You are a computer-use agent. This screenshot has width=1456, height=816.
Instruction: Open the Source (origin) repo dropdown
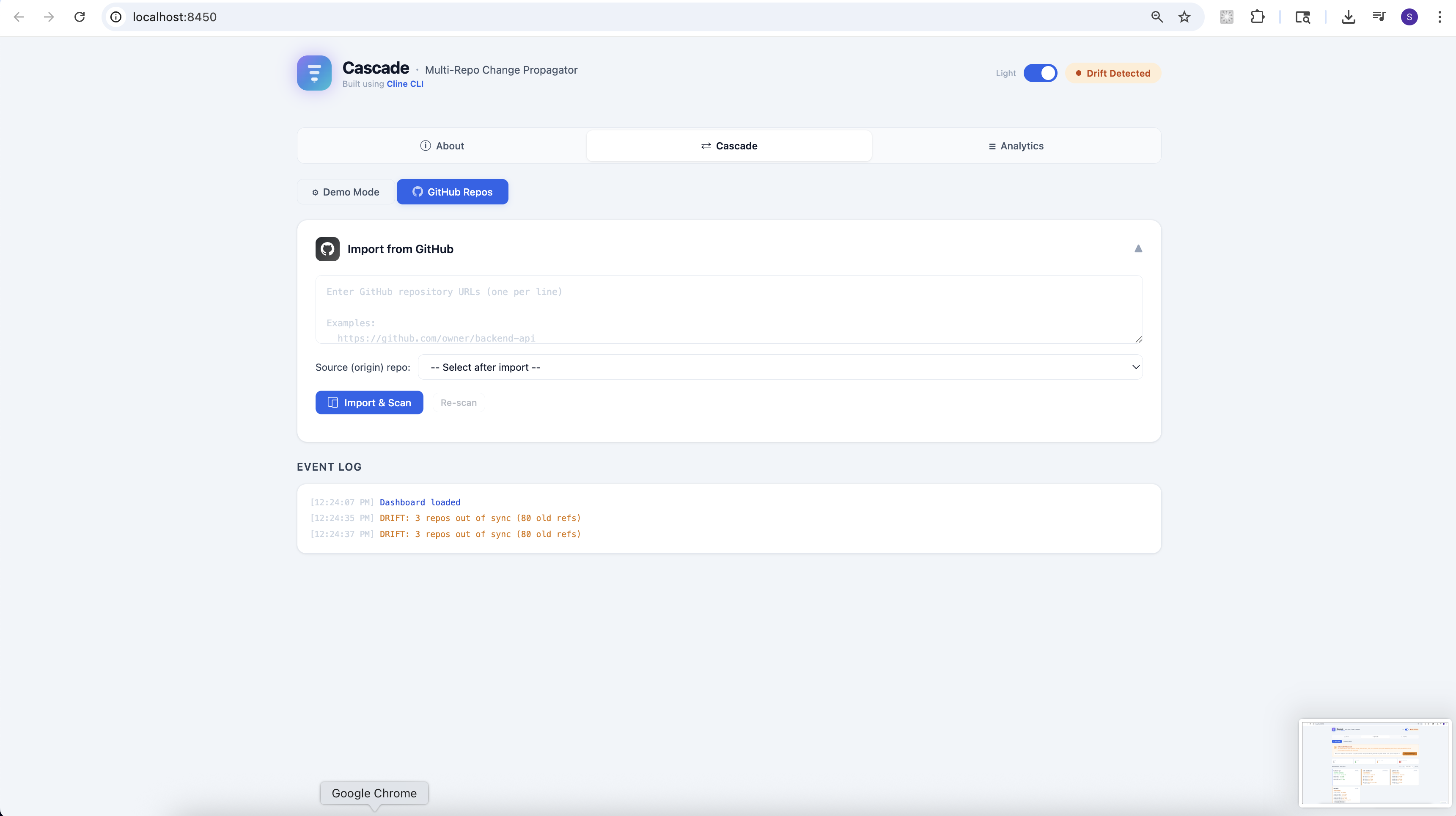[x=780, y=367]
